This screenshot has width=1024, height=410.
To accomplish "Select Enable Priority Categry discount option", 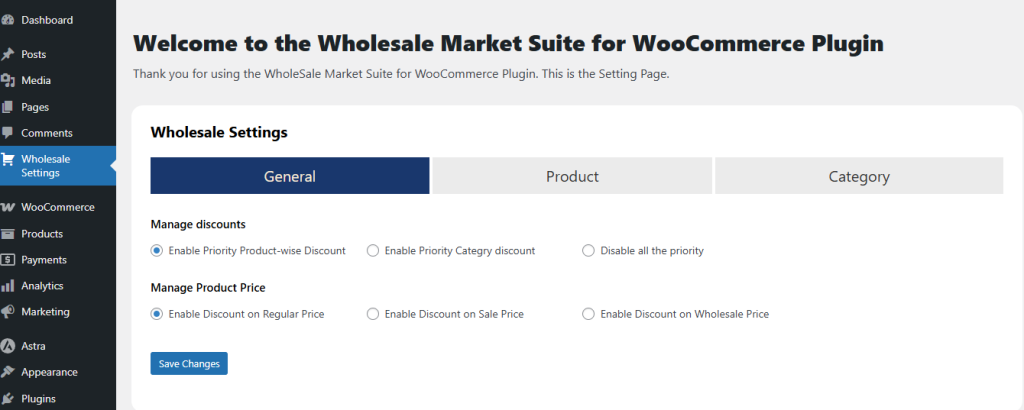I will coord(373,251).
